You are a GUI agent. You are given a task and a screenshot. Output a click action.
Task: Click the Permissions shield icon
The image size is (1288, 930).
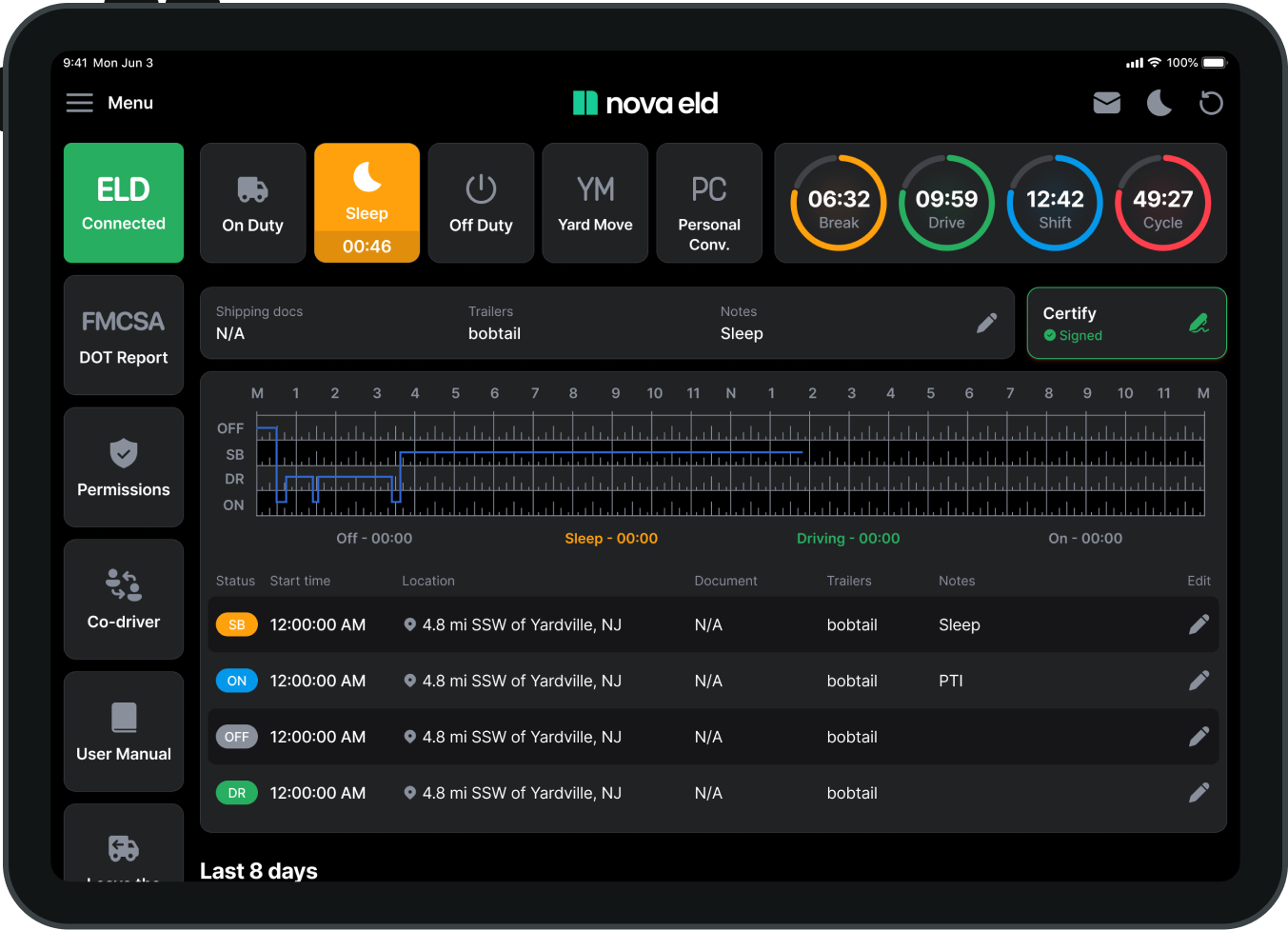(x=124, y=453)
